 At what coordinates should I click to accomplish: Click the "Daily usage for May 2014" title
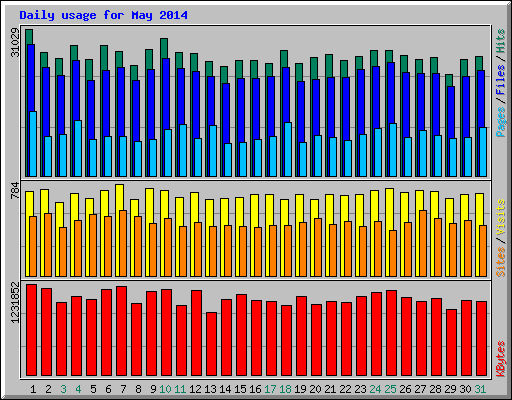tap(103, 16)
